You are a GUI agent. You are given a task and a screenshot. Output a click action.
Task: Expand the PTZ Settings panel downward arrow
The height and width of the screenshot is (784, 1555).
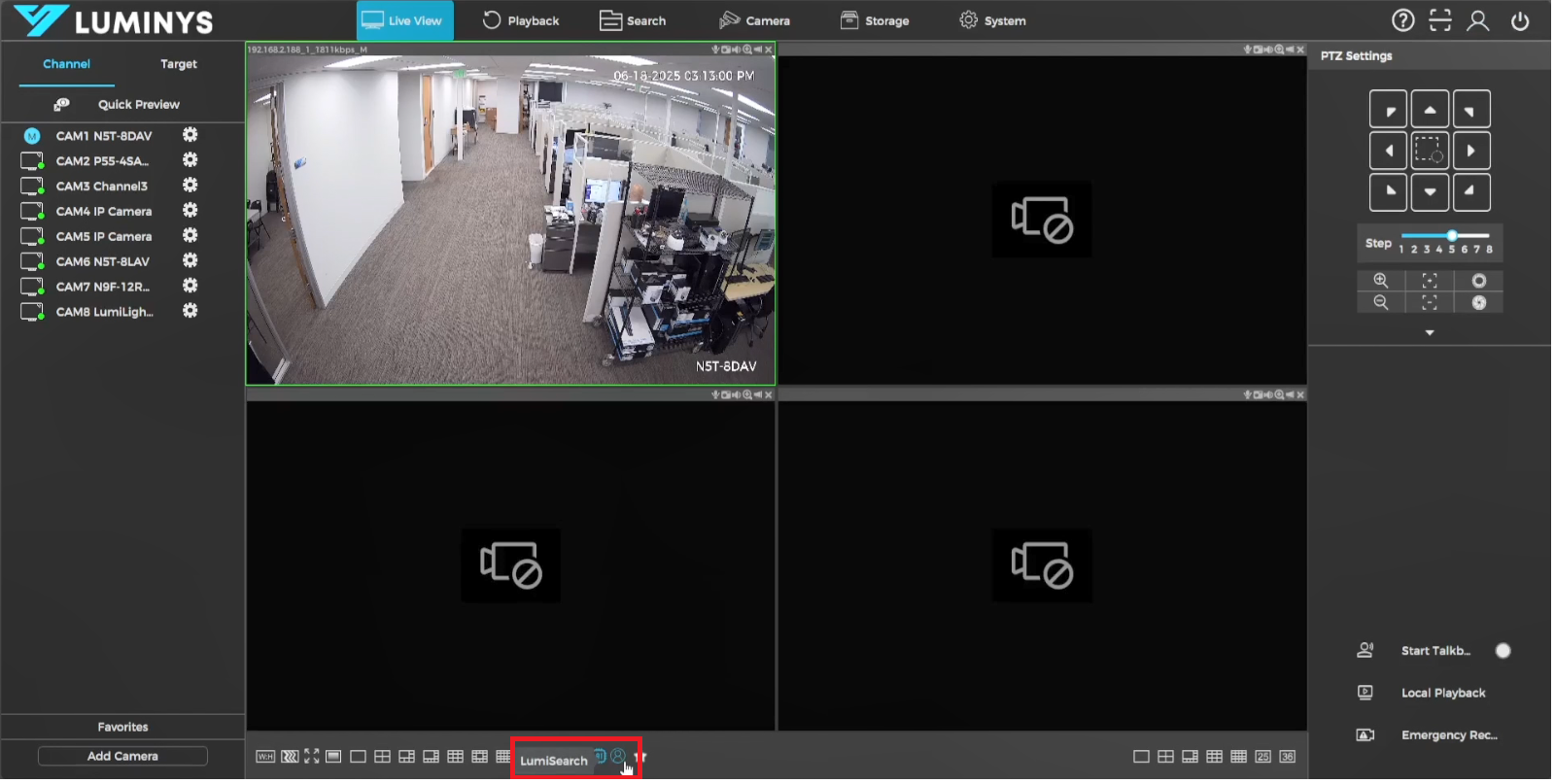coord(1429,333)
